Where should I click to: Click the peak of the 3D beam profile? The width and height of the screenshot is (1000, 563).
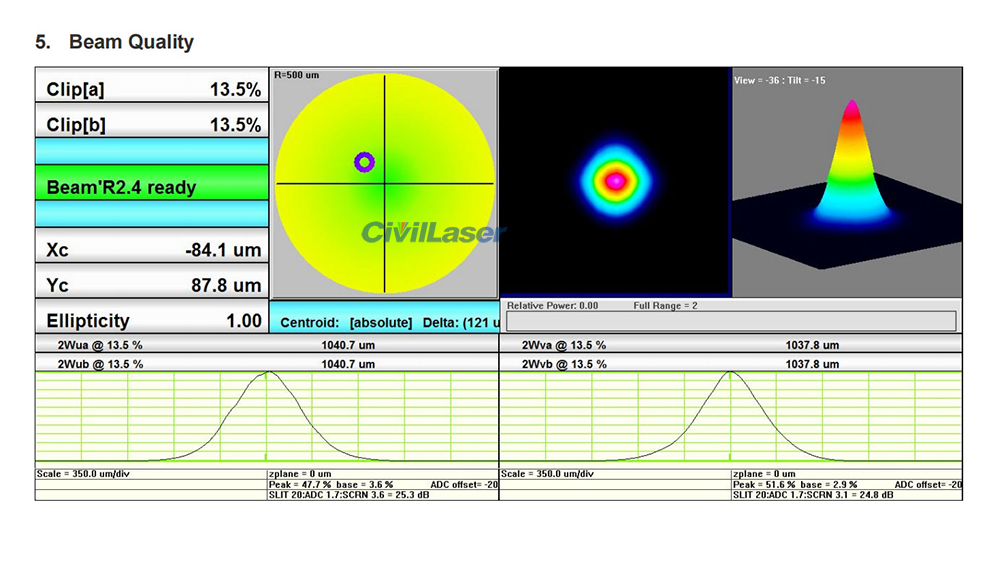click(851, 104)
